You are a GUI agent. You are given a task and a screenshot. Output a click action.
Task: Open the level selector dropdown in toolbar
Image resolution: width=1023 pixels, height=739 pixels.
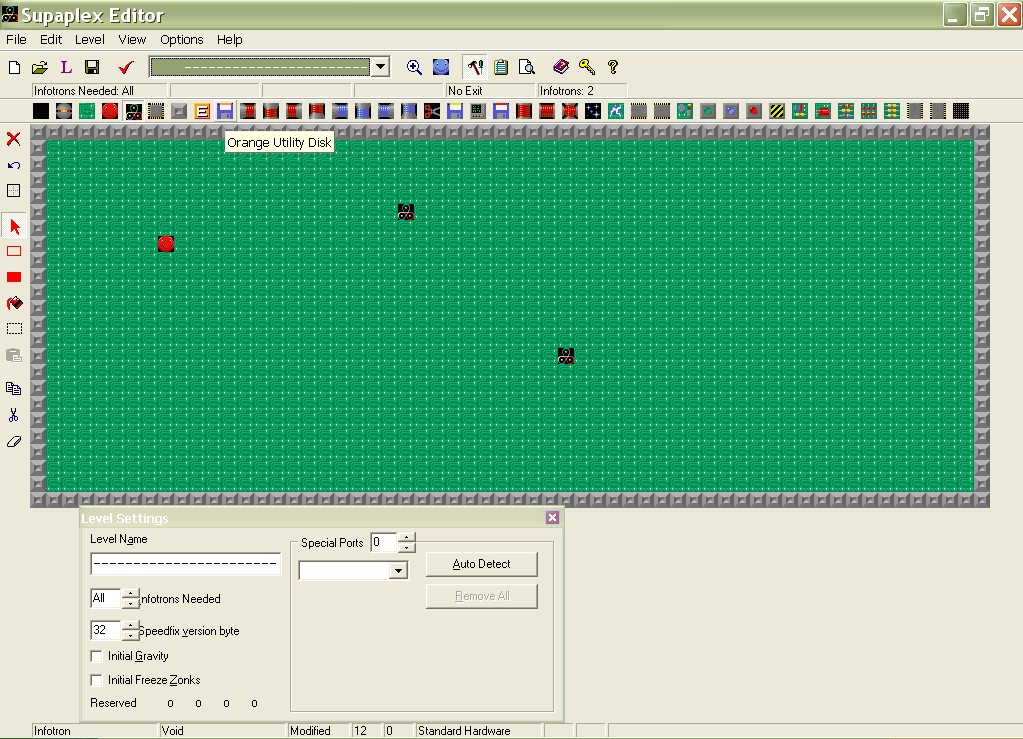point(380,67)
